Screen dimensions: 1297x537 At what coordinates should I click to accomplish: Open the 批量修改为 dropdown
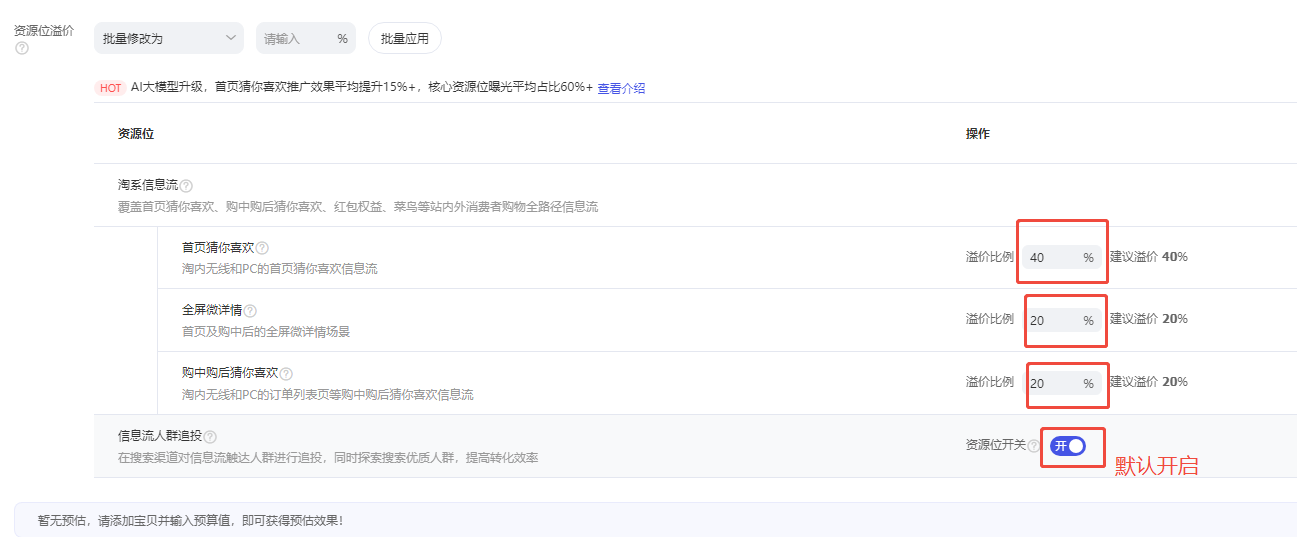(168, 39)
